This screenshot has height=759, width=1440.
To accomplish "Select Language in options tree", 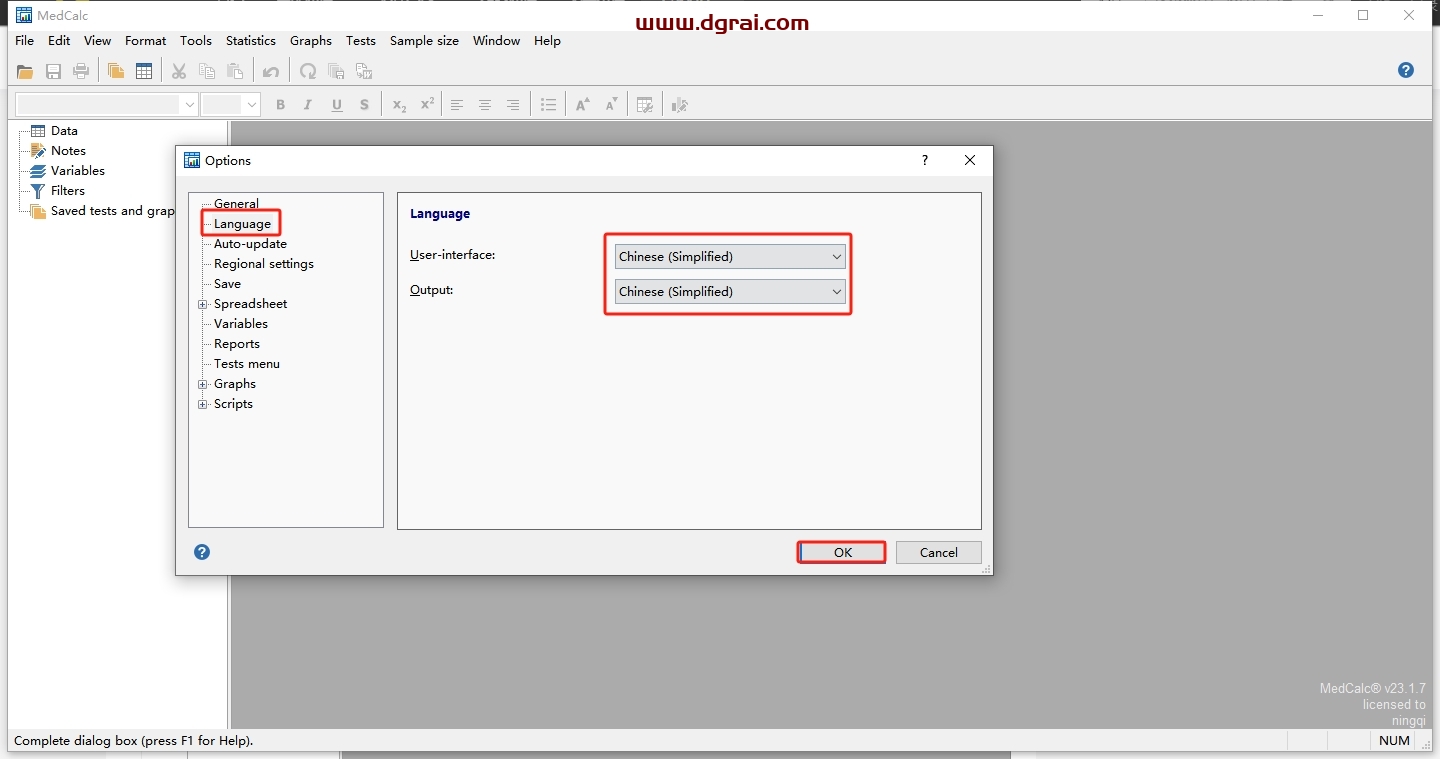I will pyautogui.click(x=242, y=224).
